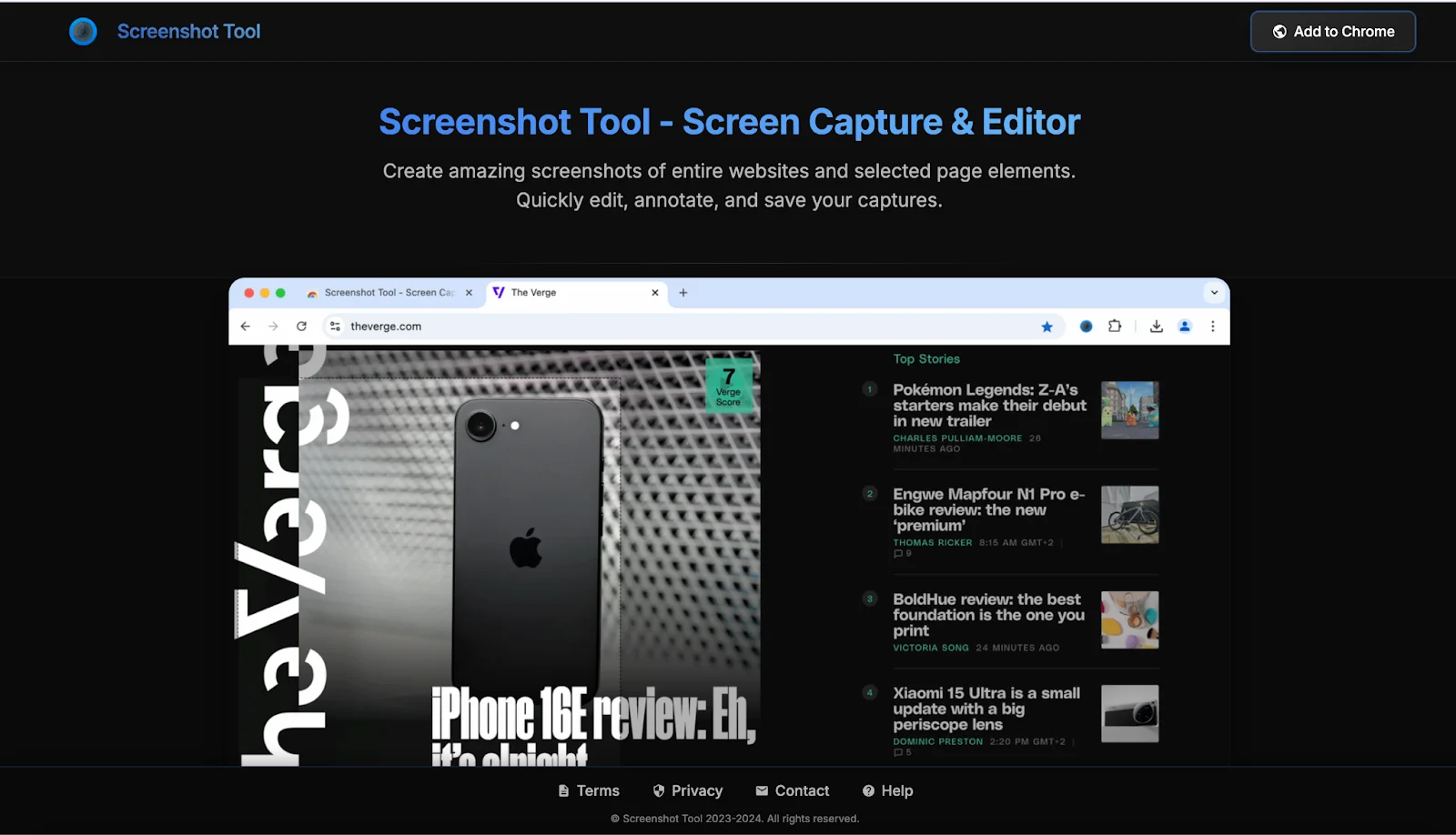Click author Charles Pulliam-Moore
Screen dimensions: 1456x835
coord(957,438)
